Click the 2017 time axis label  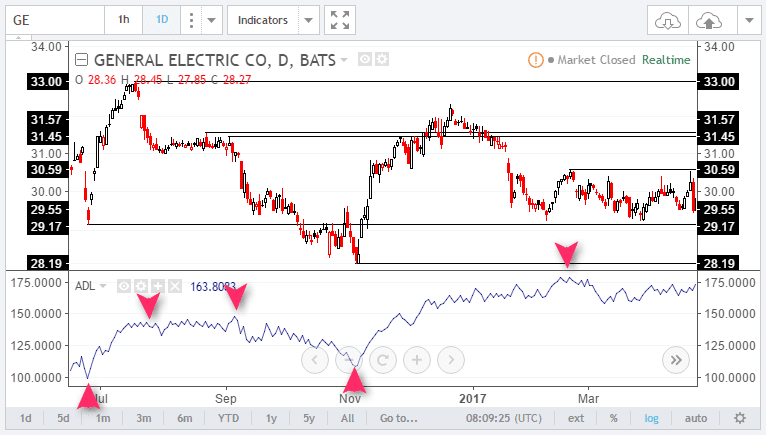click(x=472, y=399)
